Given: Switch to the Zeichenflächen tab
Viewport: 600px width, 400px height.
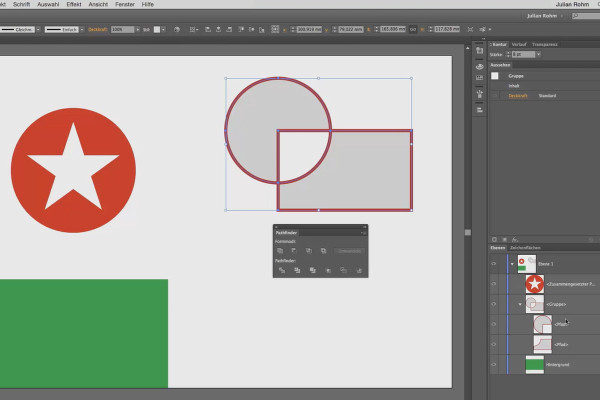Looking at the screenshot, I should tap(525, 248).
